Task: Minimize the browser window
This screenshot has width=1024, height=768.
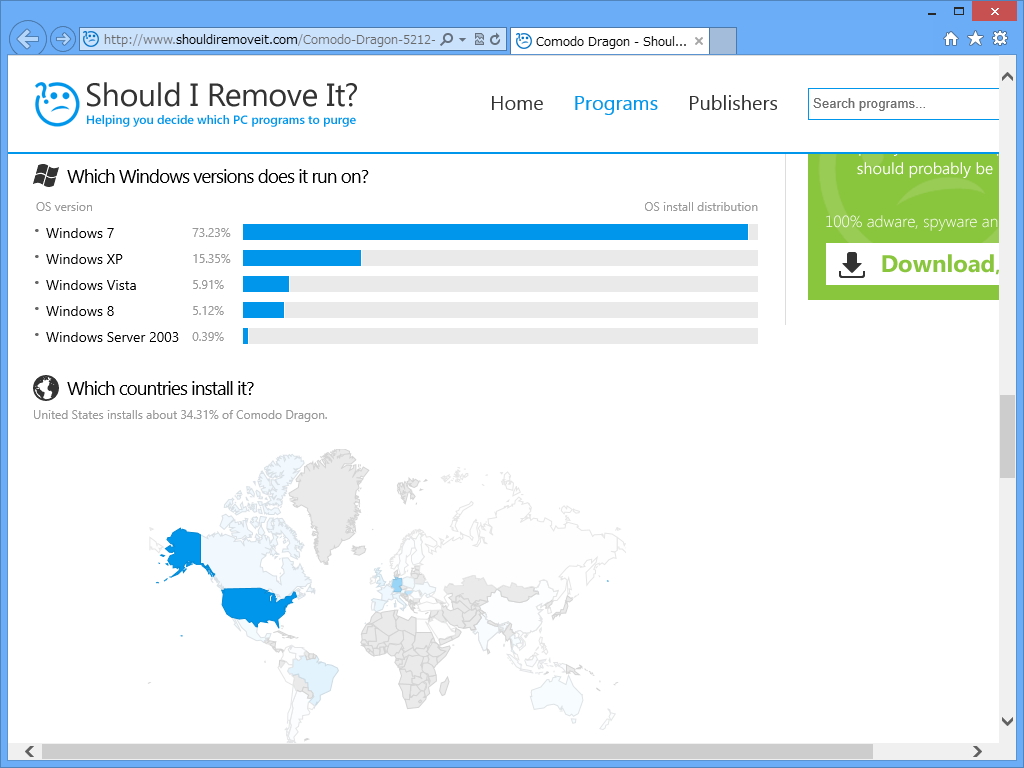Action: 932,11
